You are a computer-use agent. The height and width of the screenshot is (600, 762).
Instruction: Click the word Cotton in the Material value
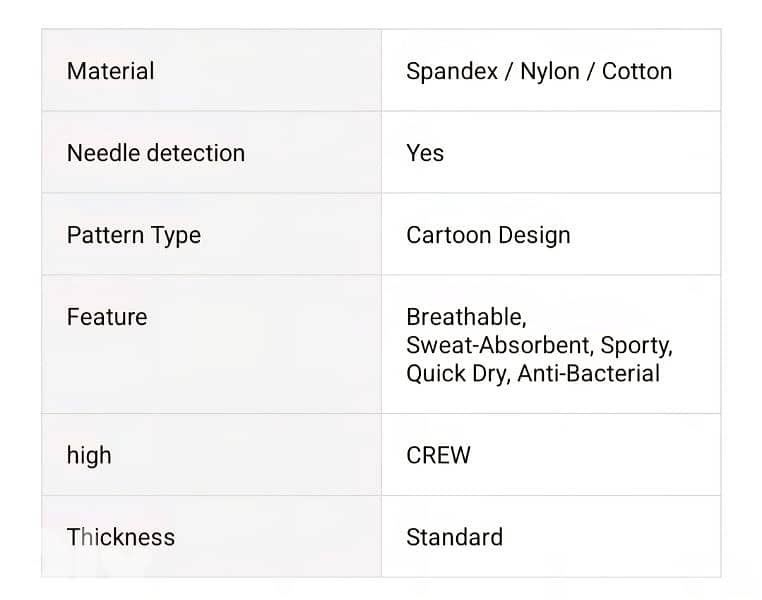(x=637, y=71)
